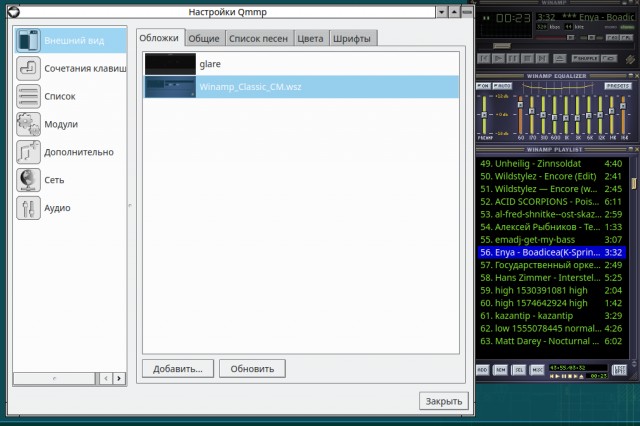
Task: Click sidebar scroll left arrow button
Action: coord(106,379)
